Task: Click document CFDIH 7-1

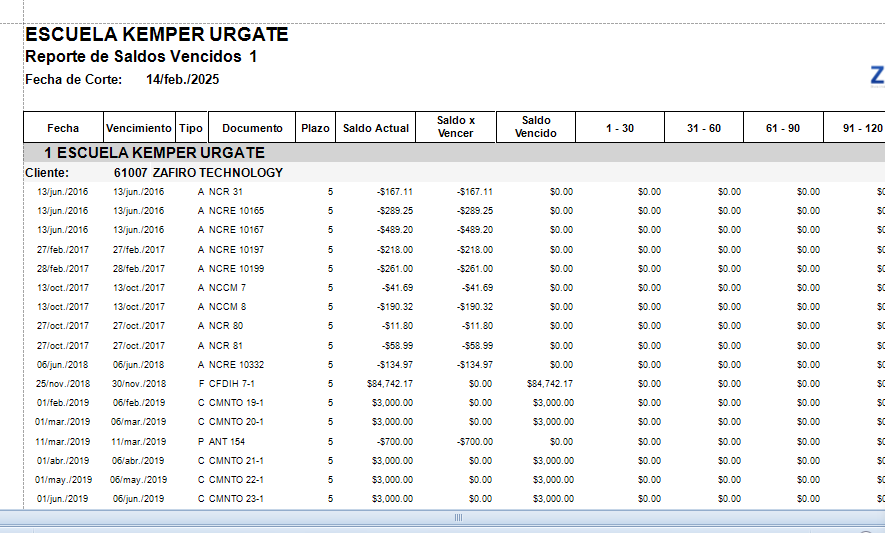Action: tap(231, 384)
